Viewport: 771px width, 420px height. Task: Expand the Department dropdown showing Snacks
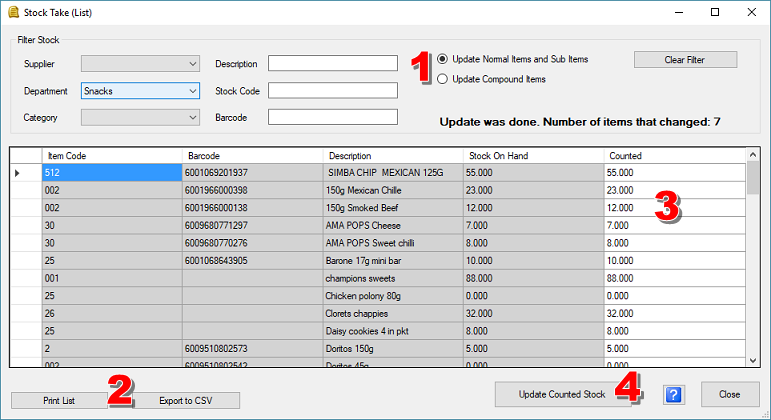coord(193,91)
